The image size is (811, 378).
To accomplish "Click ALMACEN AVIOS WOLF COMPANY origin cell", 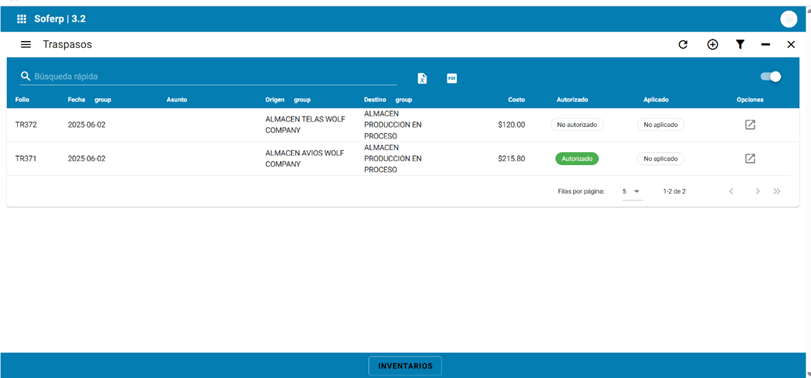I will tap(305, 159).
